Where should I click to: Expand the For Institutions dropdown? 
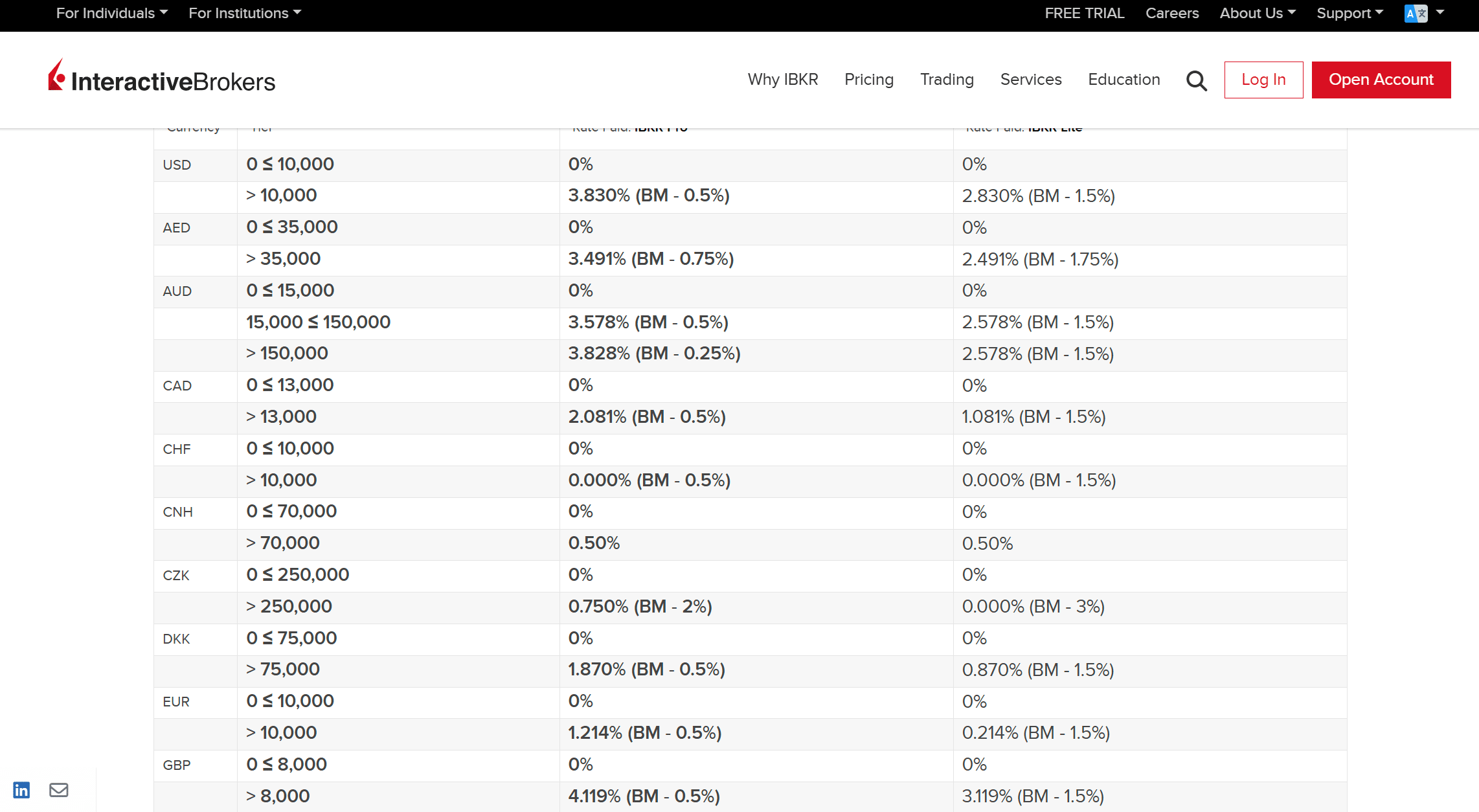click(x=245, y=13)
